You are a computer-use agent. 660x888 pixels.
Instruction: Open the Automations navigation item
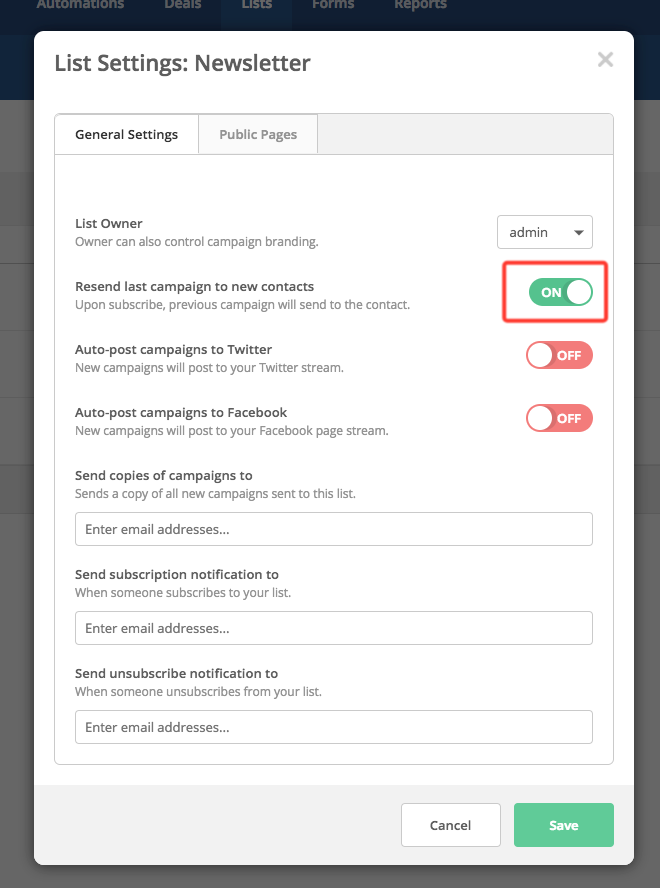tap(80, 5)
